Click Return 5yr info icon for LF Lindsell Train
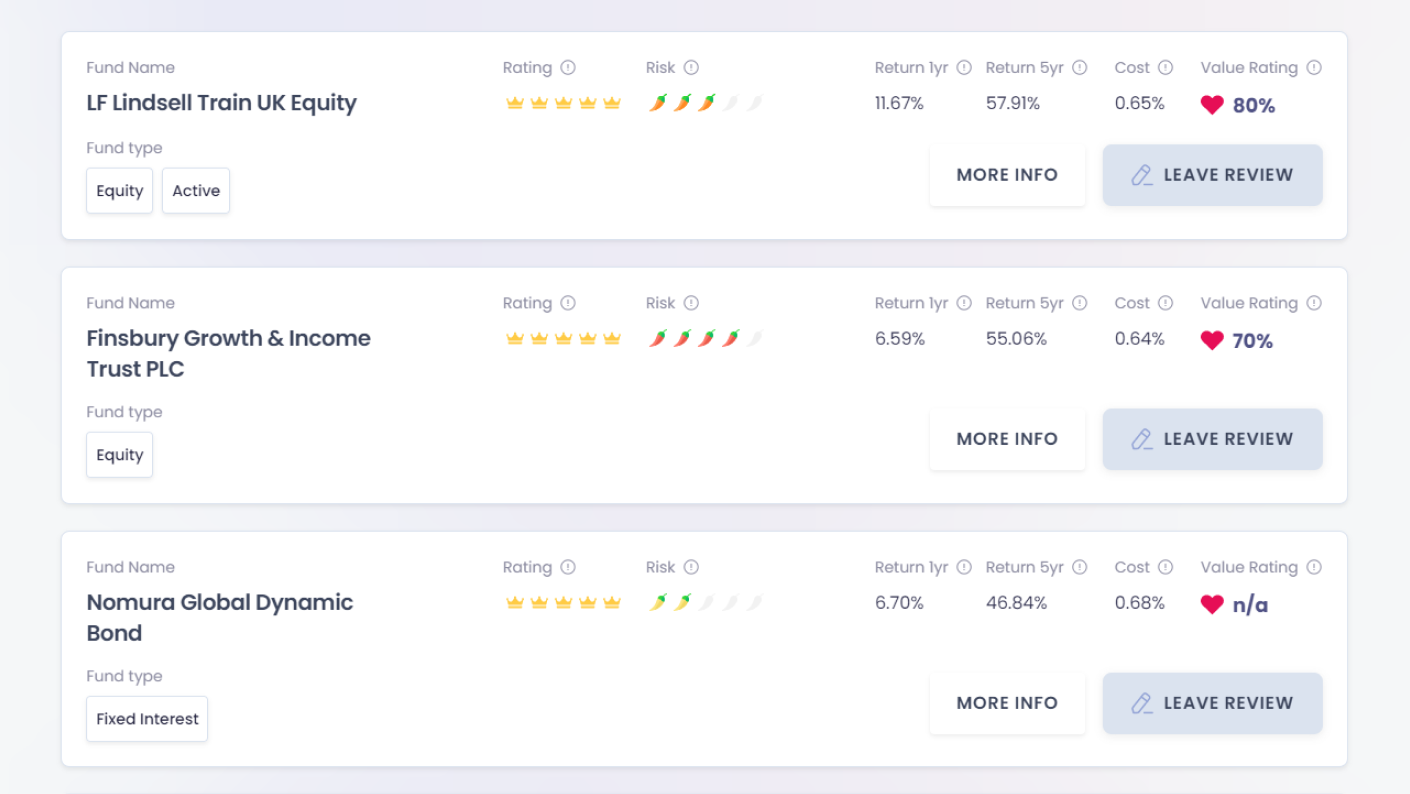 click(1080, 68)
